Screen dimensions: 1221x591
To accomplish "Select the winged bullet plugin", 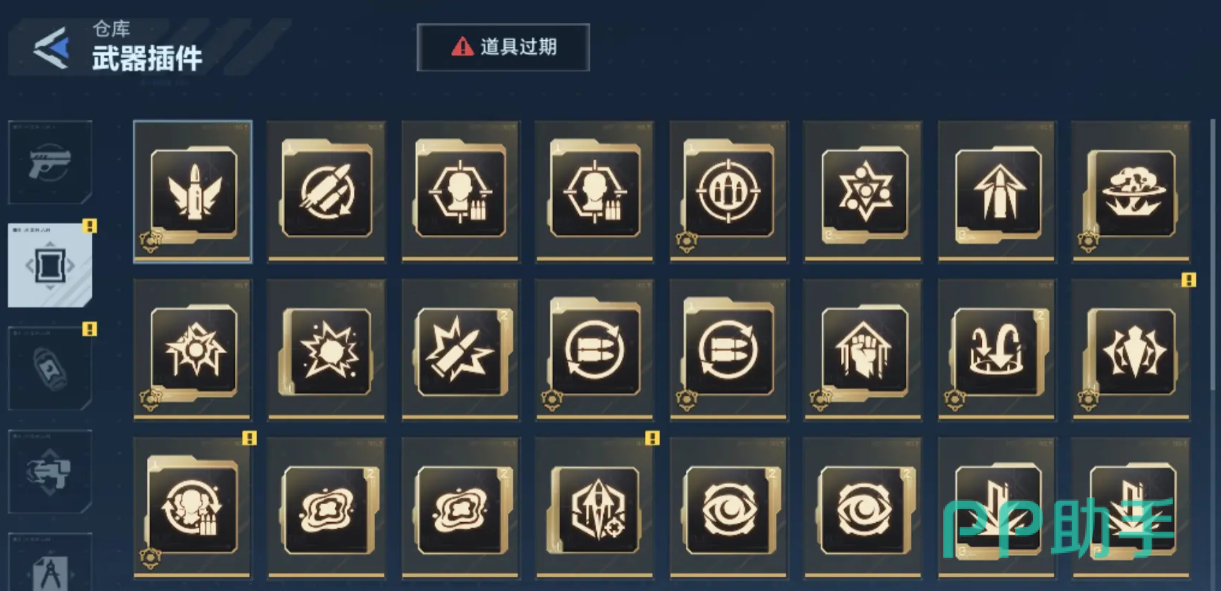I will point(193,192).
